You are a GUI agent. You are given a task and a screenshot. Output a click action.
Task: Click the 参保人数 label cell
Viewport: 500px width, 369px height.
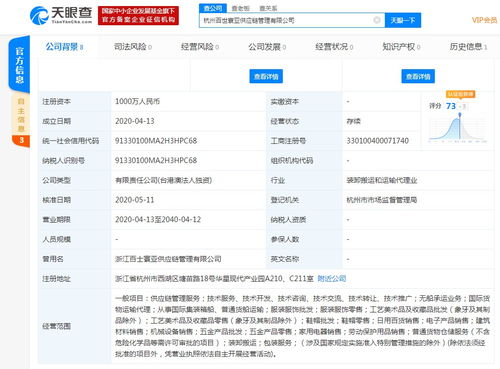click(304, 239)
